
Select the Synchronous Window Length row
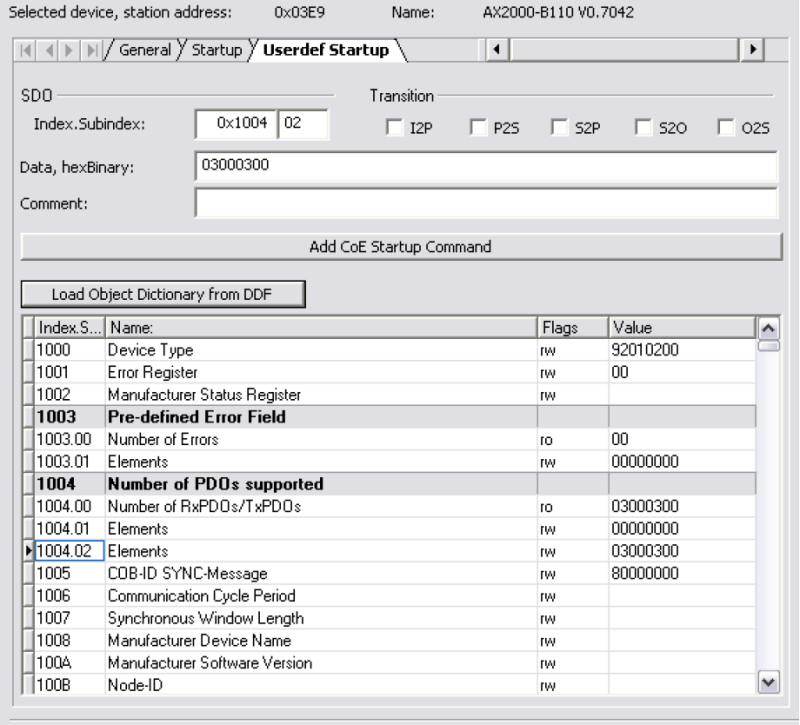390,618
